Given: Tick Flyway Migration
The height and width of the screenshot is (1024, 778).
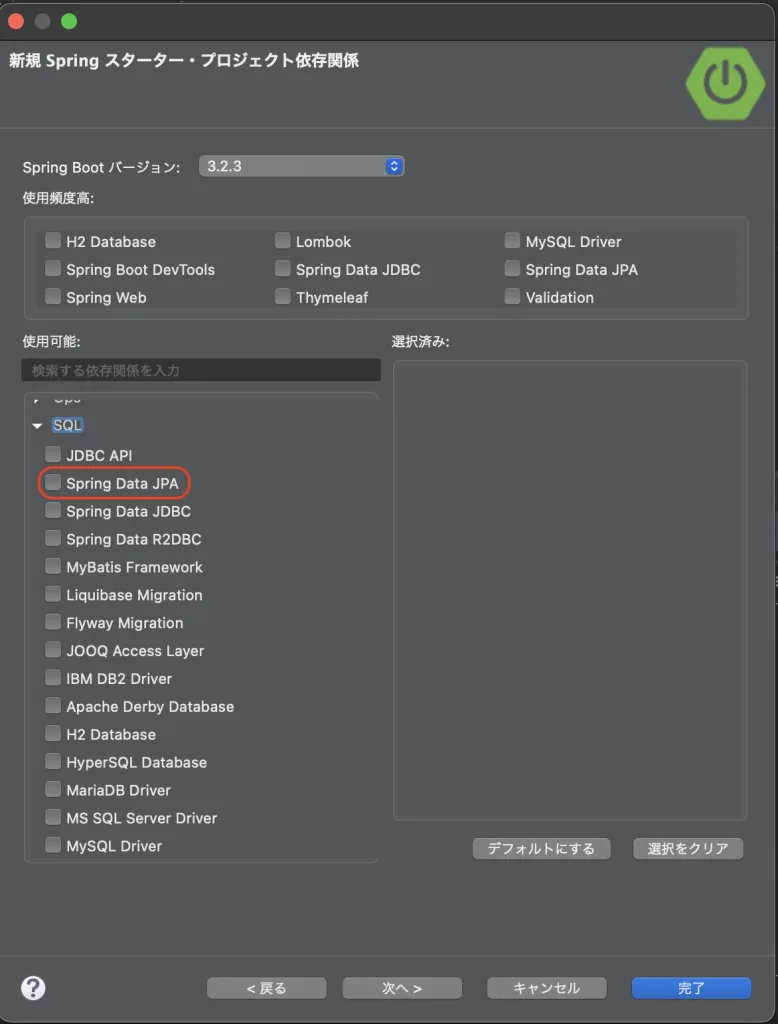Looking at the screenshot, I should point(53,622).
